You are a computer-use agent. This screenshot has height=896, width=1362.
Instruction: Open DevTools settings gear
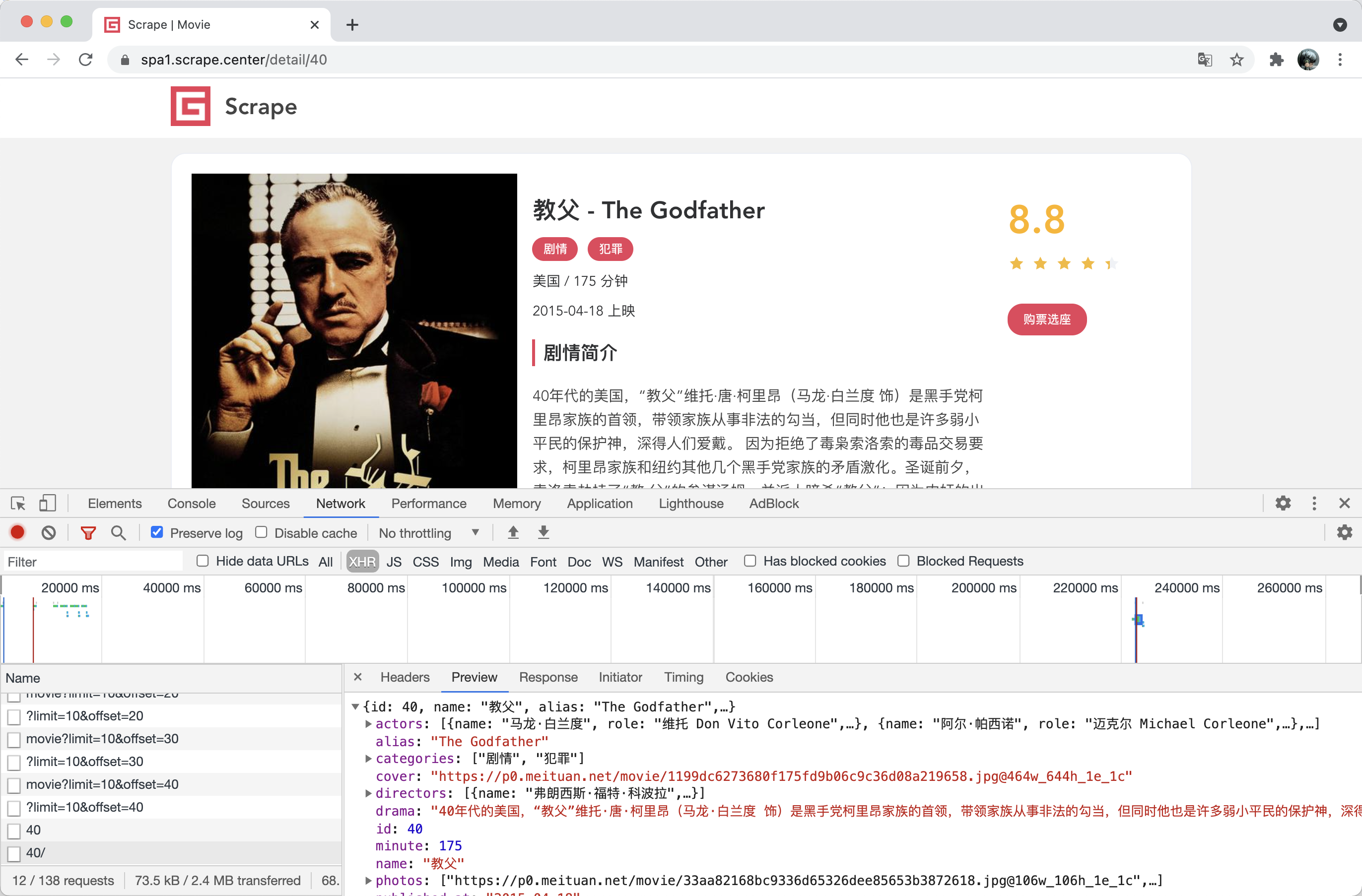[x=1283, y=504]
